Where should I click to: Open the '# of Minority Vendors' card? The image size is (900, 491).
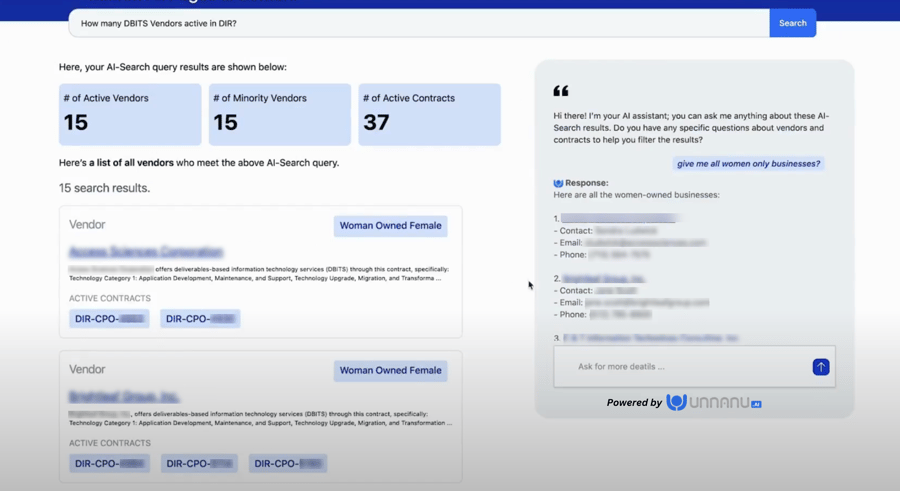280,114
